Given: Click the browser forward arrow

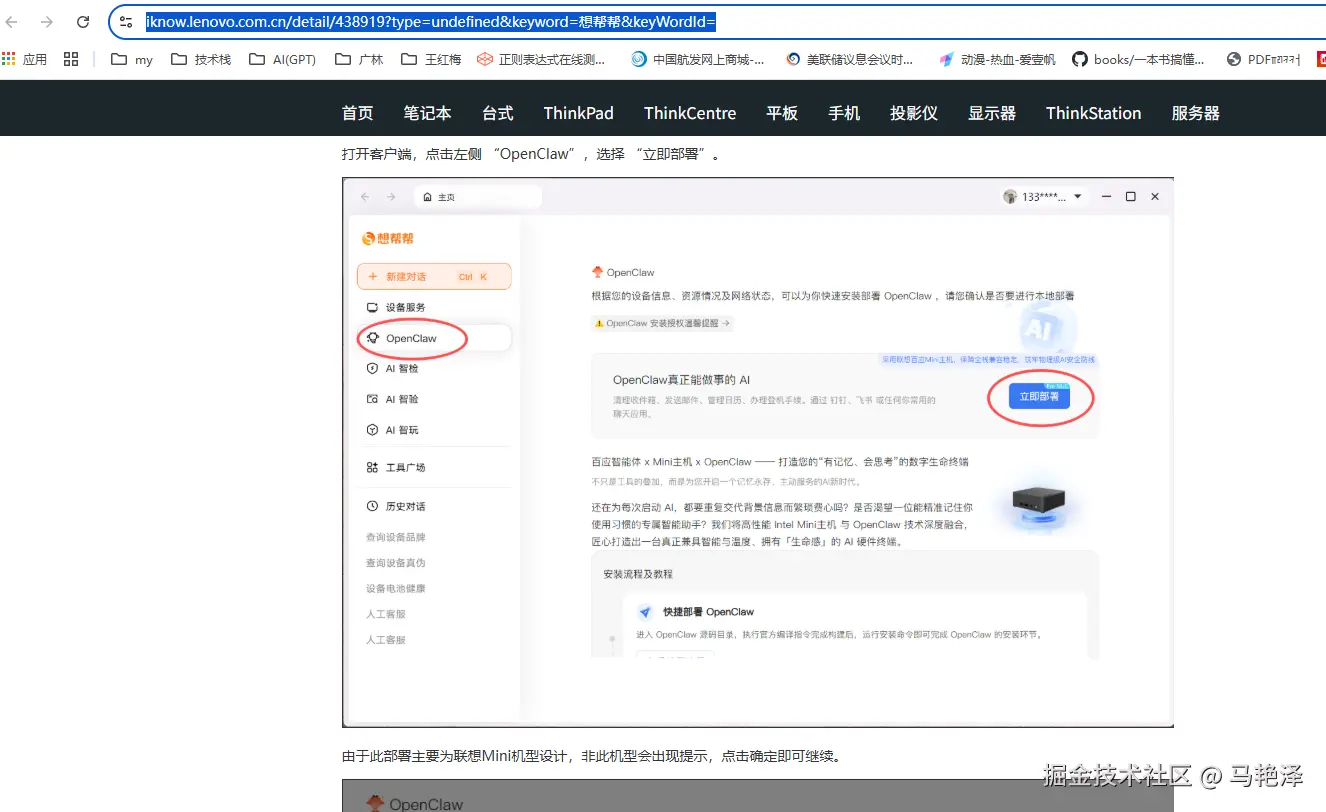Looking at the screenshot, I should 47,22.
